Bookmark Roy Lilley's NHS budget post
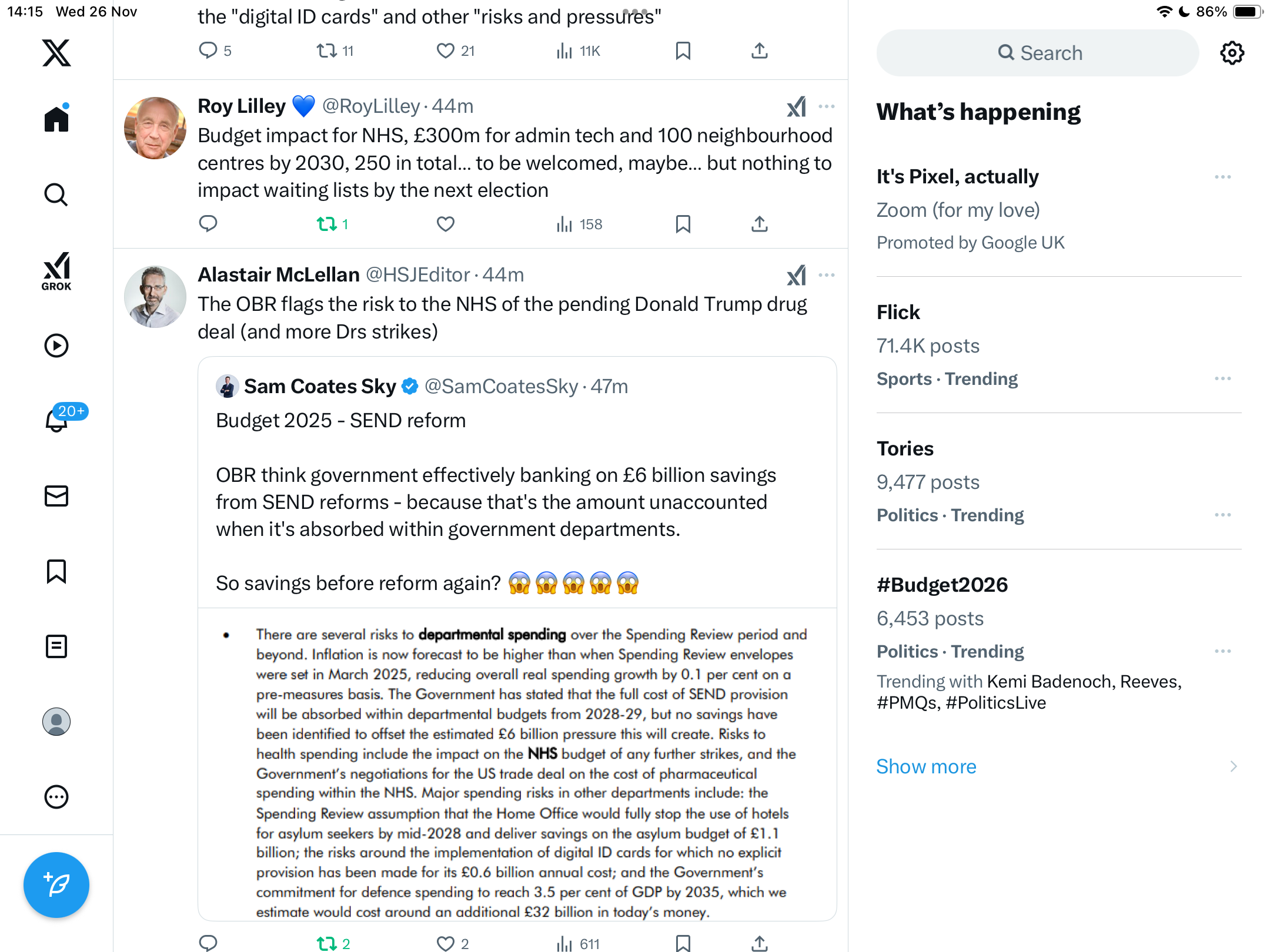The image size is (1270, 952). tap(683, 224)
